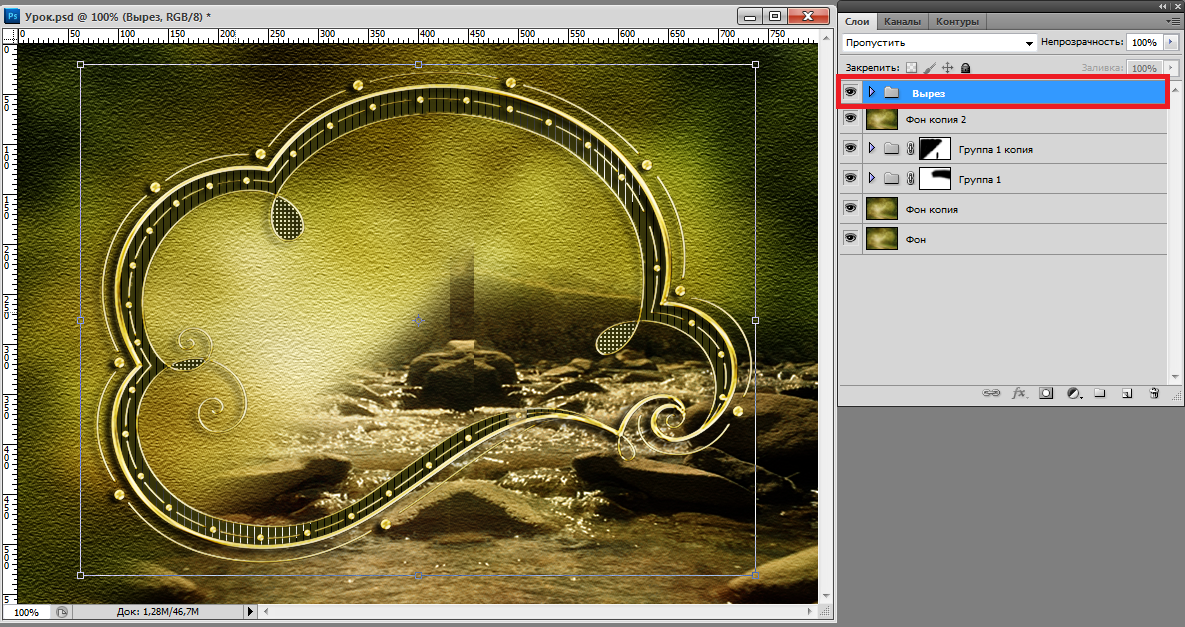The image size is (1185, 627).
Task: Switch to the Контуры tab
Action: click(x=957, y=22)
